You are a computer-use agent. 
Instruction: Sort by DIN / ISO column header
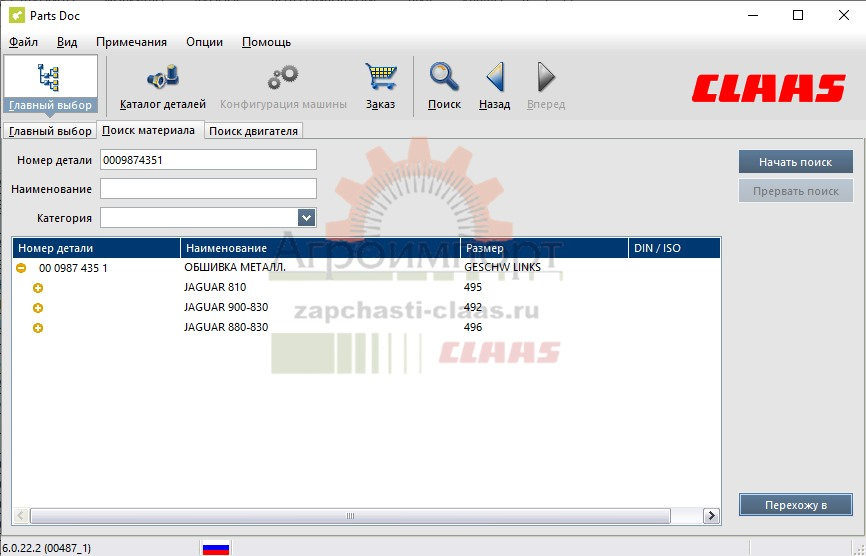pyautogui.click(x=675, y=248)
